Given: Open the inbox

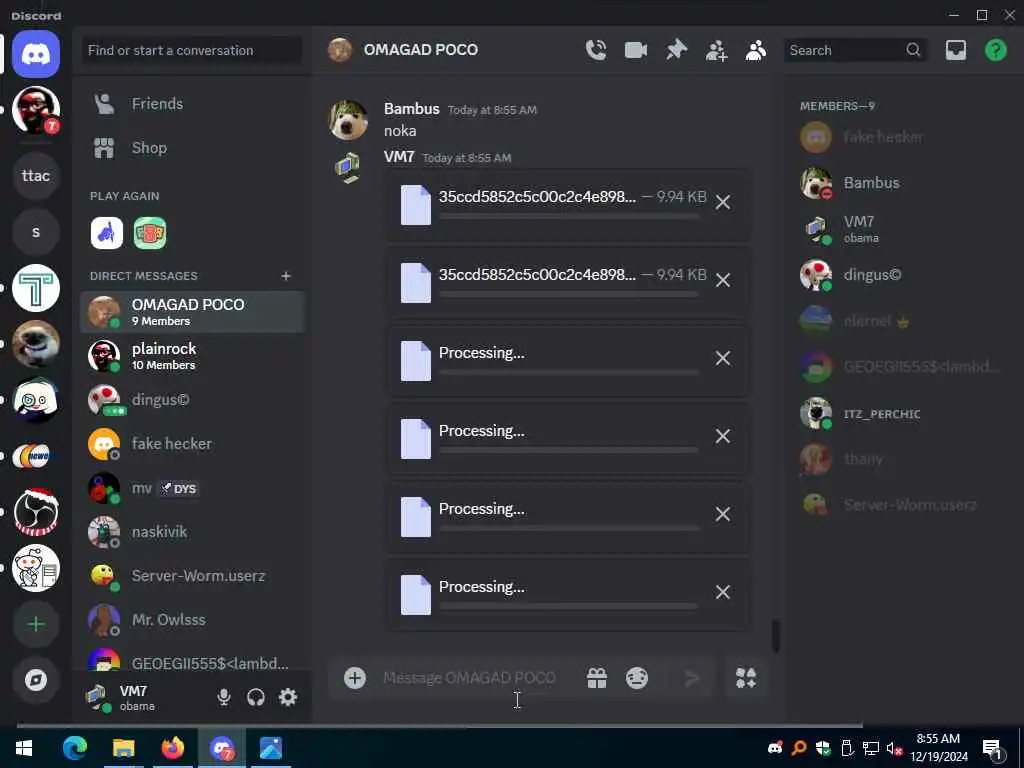Looking at the screenshot, I should click(955, 50).
